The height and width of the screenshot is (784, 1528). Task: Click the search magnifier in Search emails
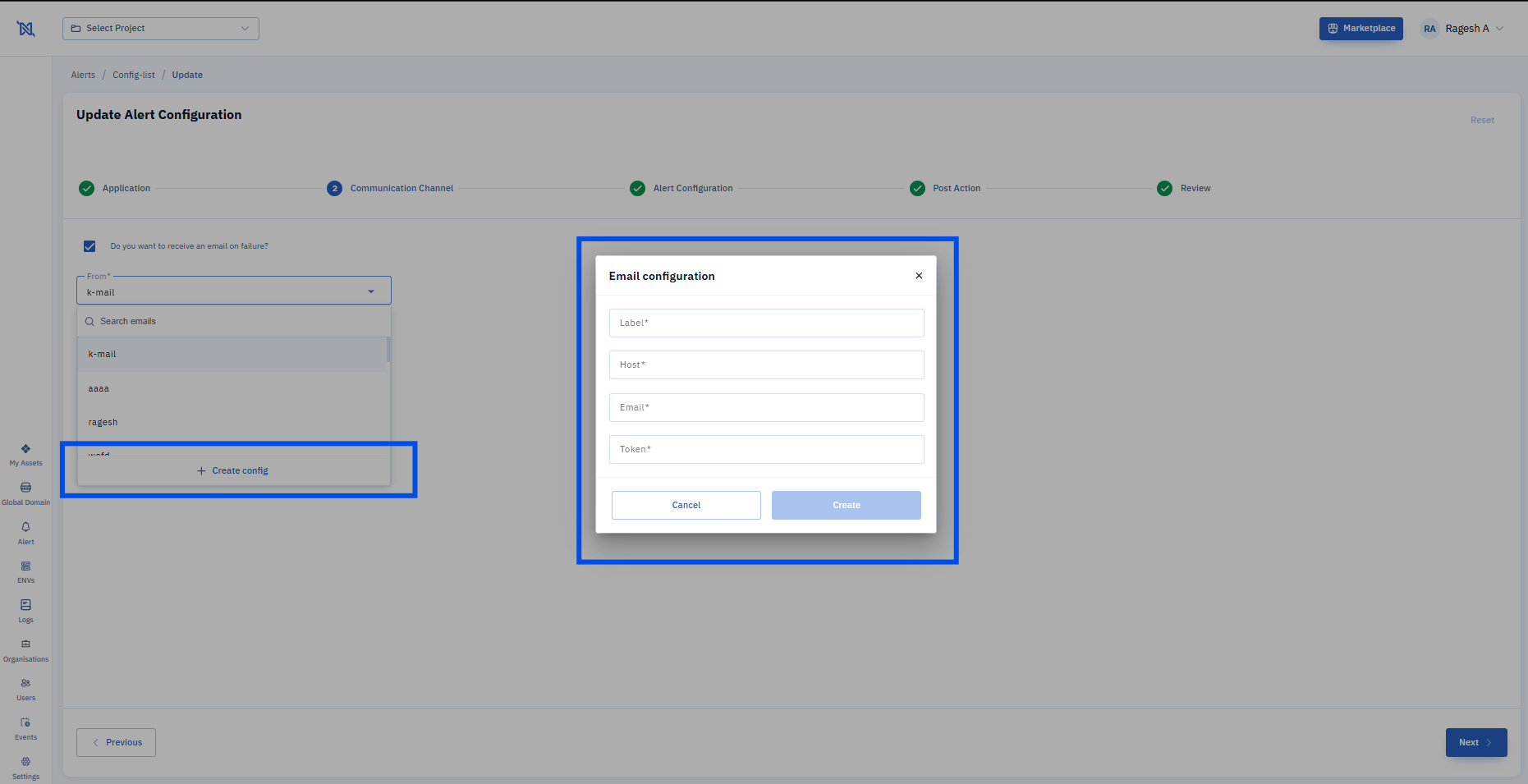coord(89,322)
